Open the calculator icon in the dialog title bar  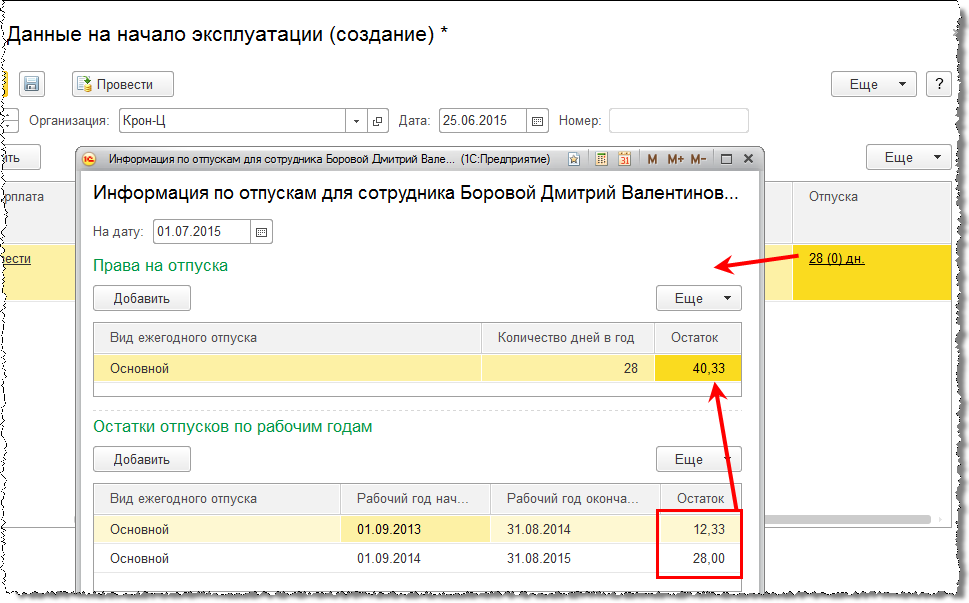(601, 159)
